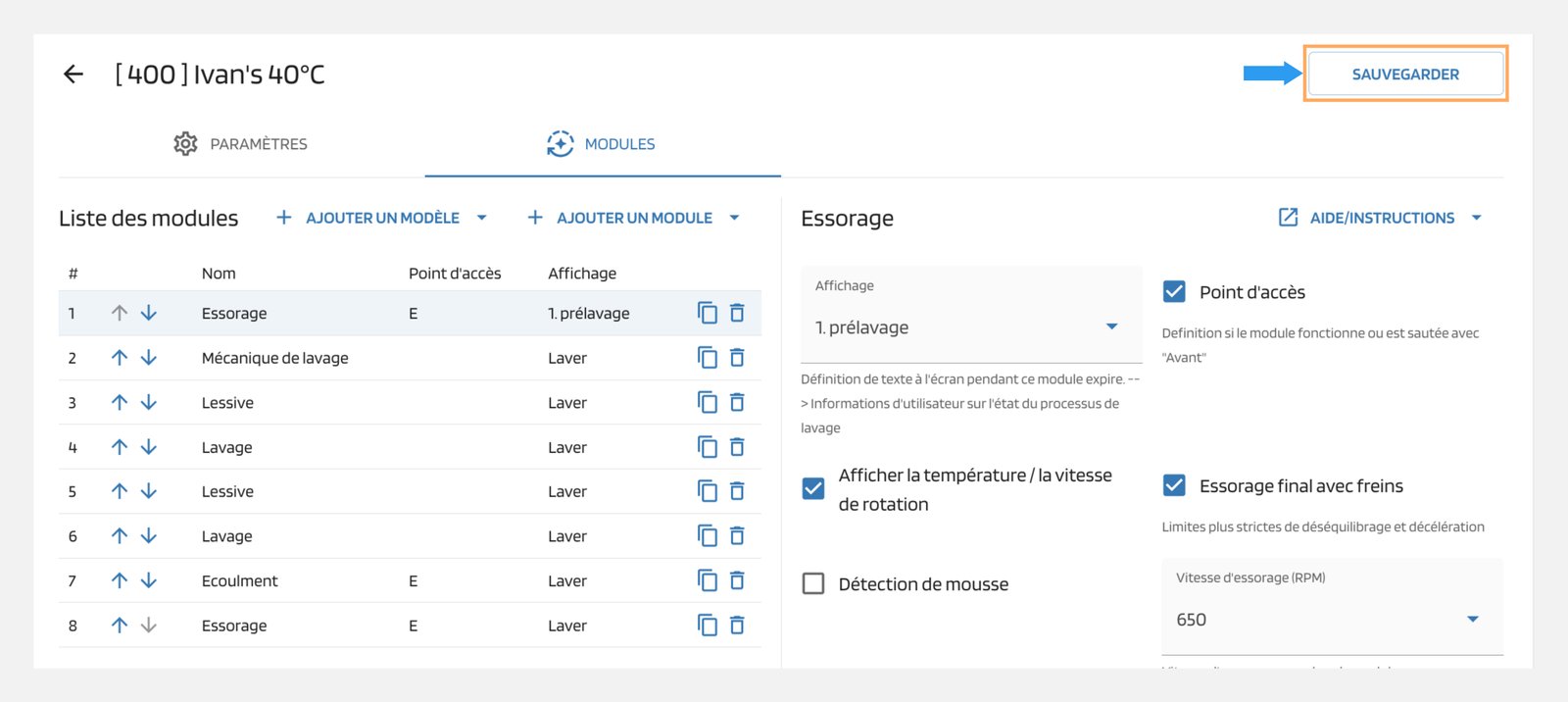
Task: Move row 4 Lavage module down
Action: coord(149,447)
